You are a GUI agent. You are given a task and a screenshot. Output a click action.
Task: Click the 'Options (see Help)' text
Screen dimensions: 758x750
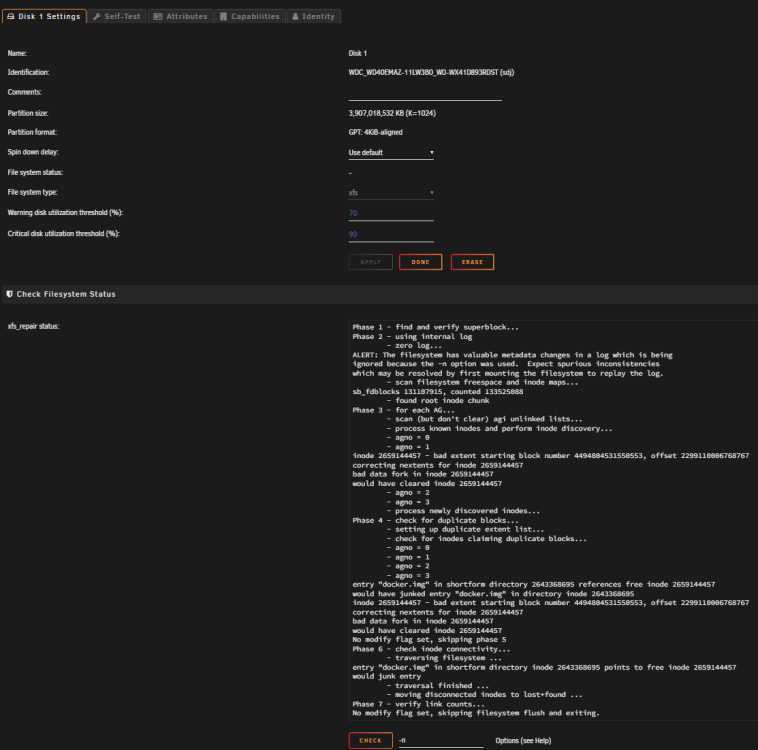tap(523, 740)
